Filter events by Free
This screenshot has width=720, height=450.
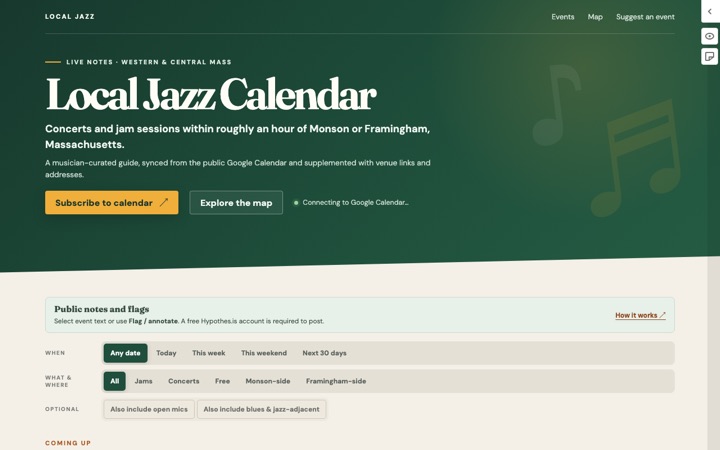[x=222, y=381]
